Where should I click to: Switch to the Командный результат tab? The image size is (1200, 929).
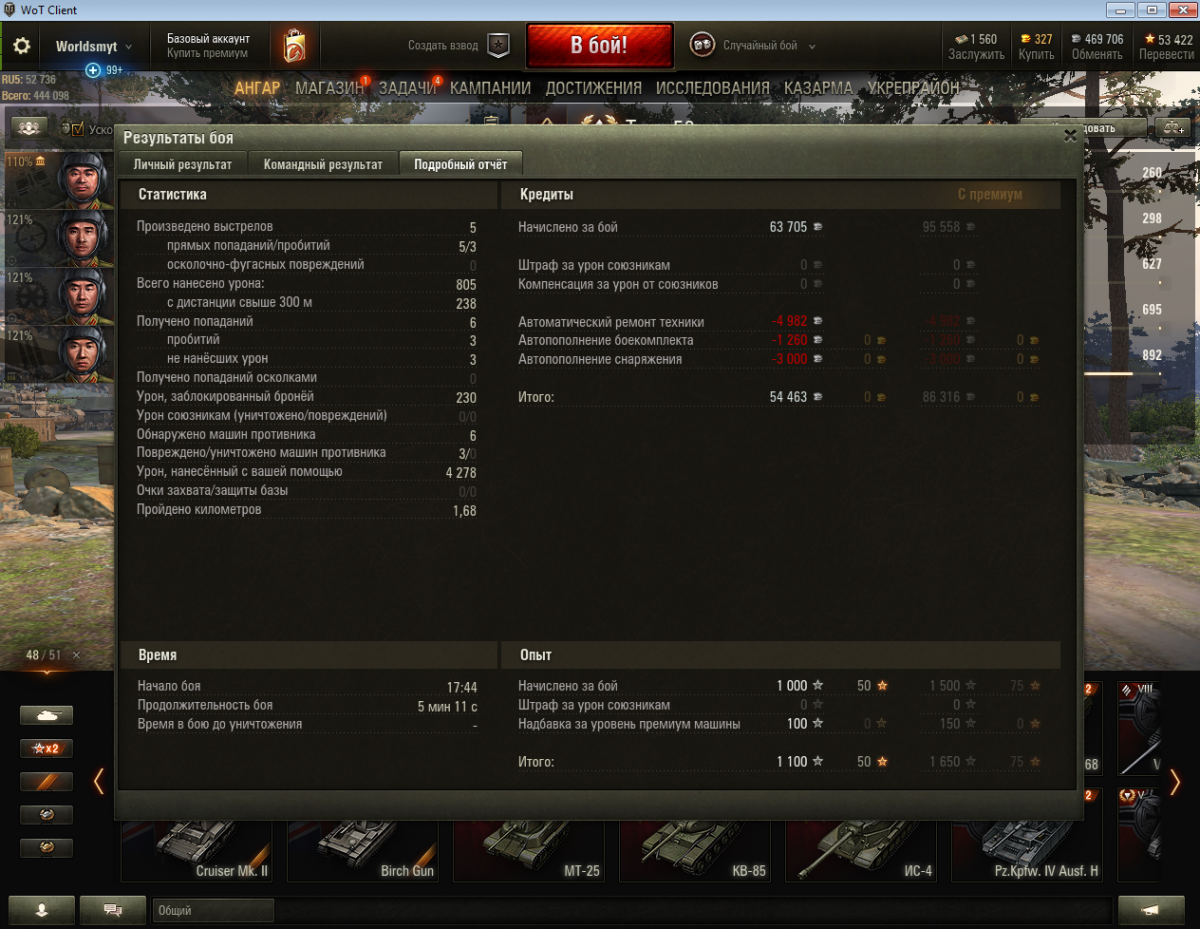323,164
